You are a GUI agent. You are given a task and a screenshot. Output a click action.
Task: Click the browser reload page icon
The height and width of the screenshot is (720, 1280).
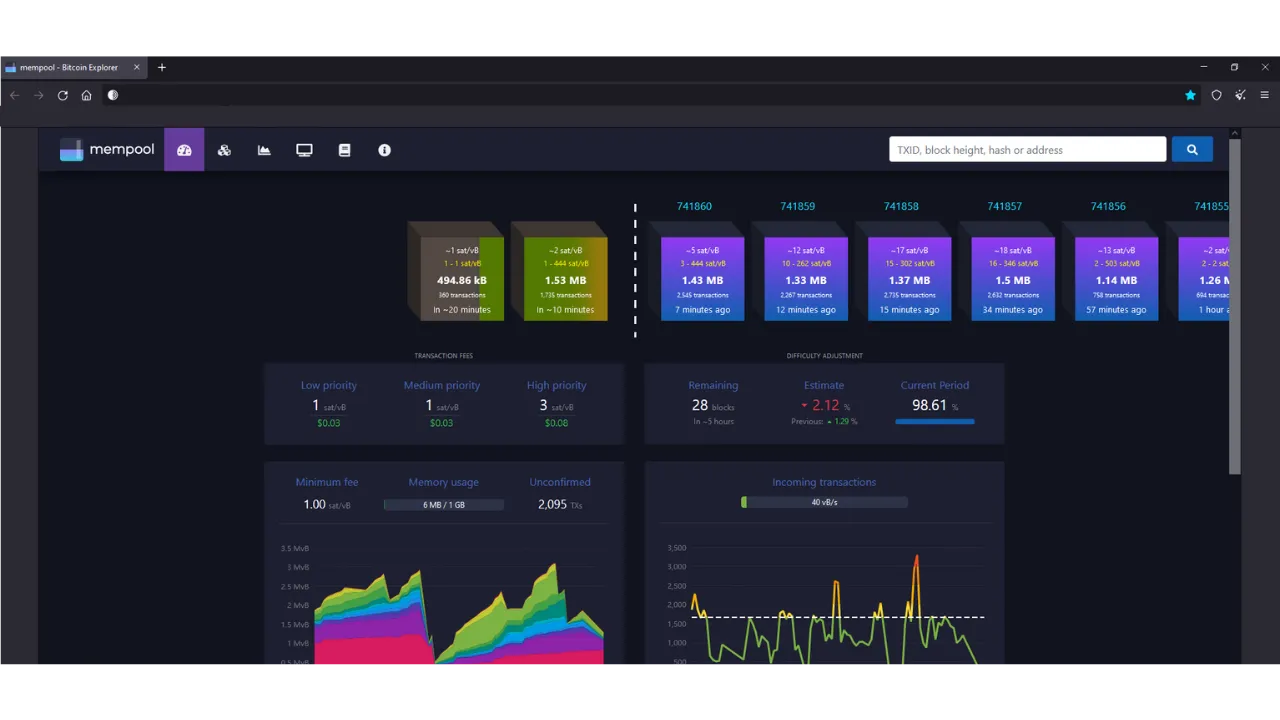tap(62, 95)
